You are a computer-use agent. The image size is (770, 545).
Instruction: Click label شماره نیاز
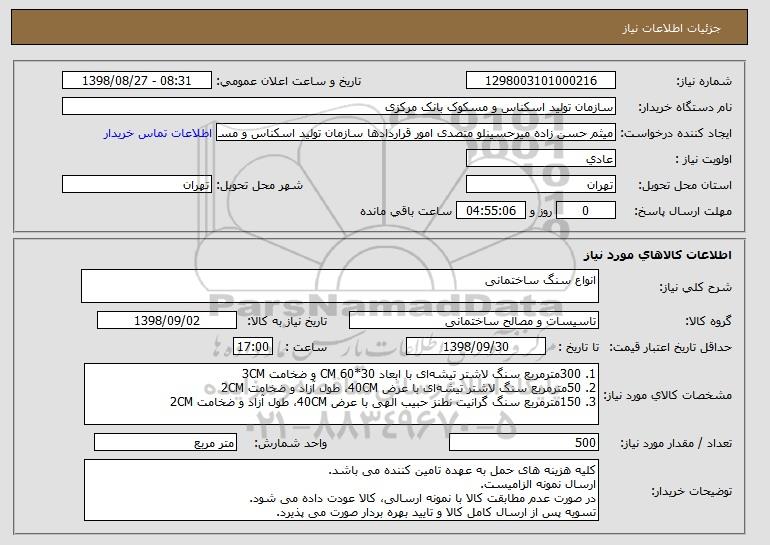tap(704, 81)
